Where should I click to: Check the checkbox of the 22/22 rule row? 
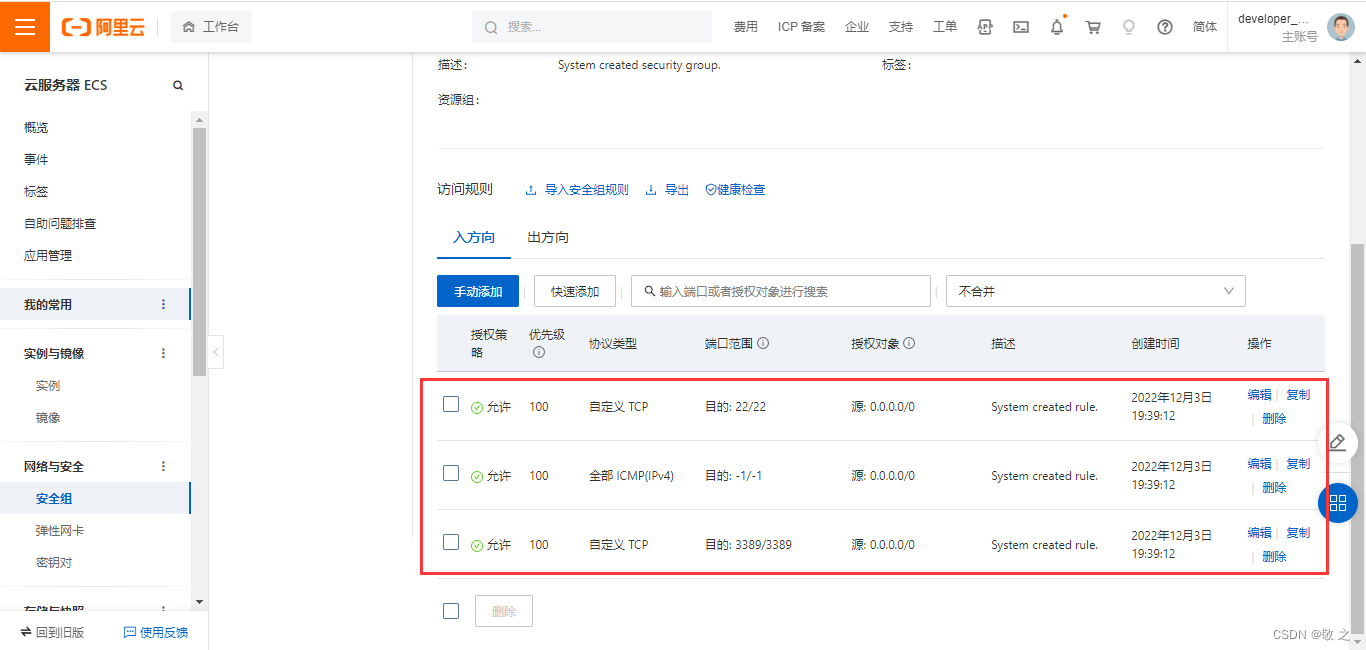coord(450,404)
